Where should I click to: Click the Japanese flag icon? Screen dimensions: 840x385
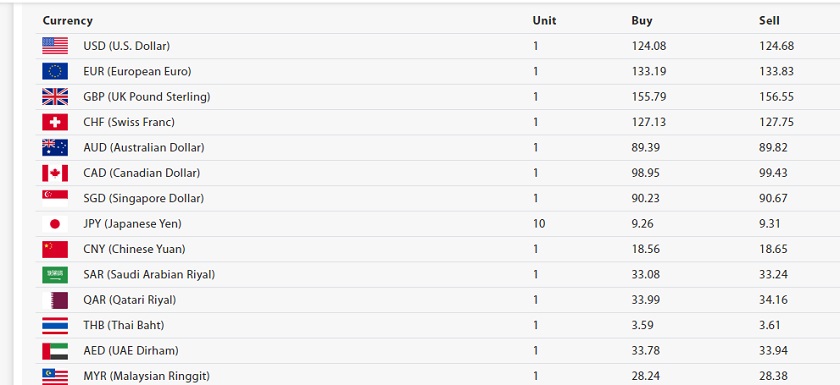click(55, 224)
